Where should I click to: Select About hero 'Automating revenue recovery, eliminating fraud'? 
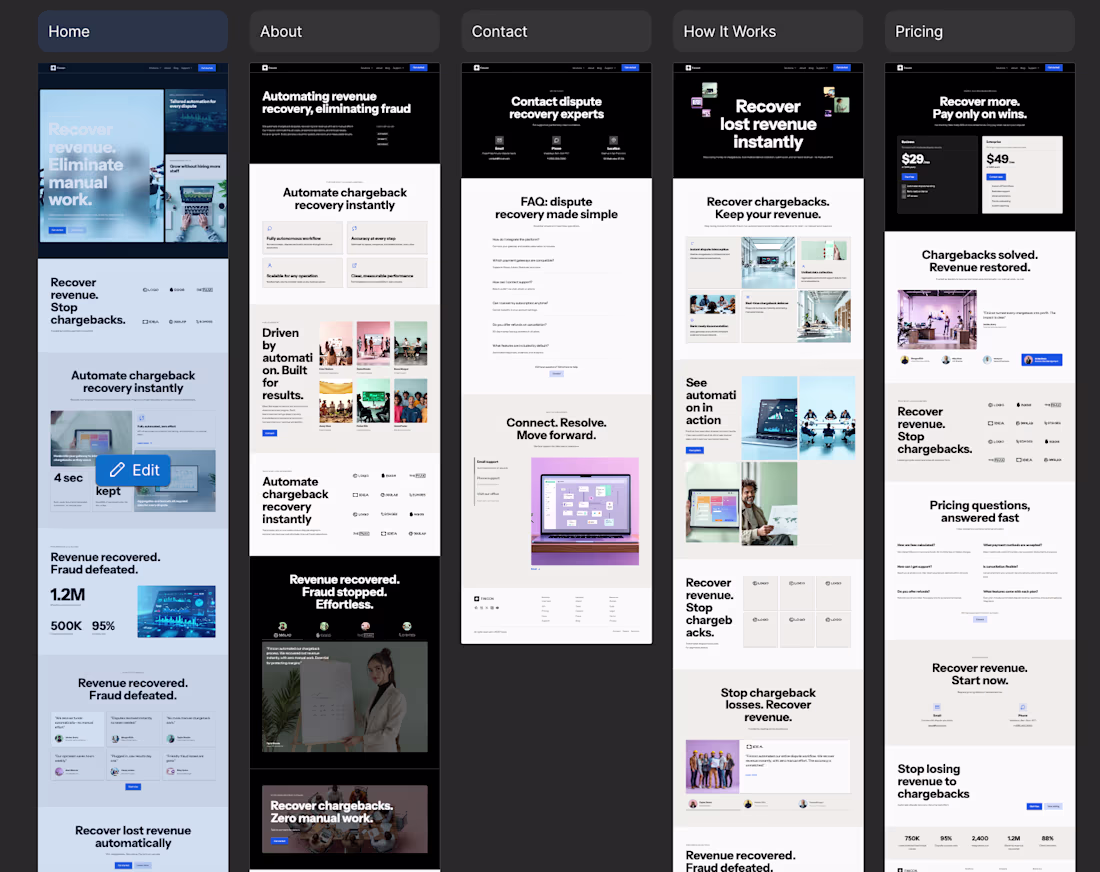pyautogui.click(x=344, y=118)
